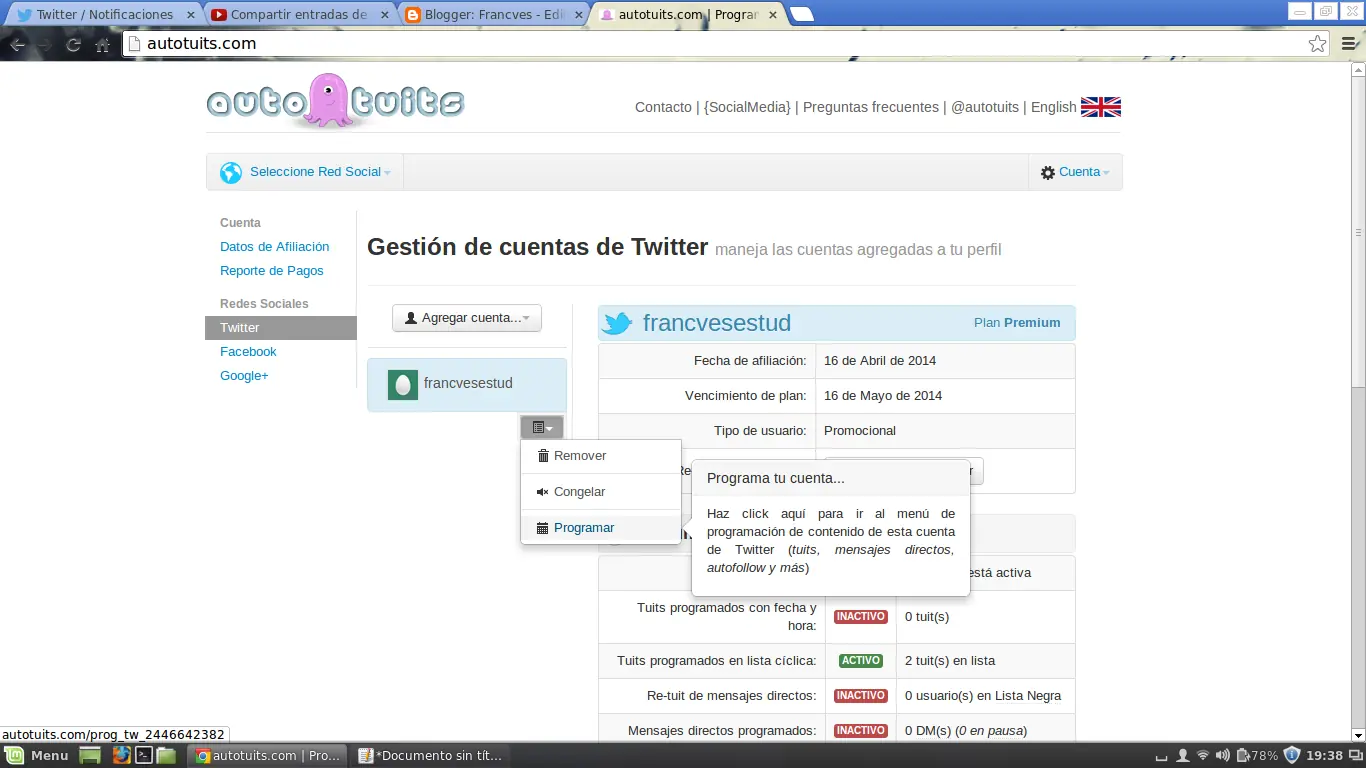Viewport: 1366px width, 768px height.
Task: Open Reporte de Pagos in sidebar
Action: pos(272,271)
